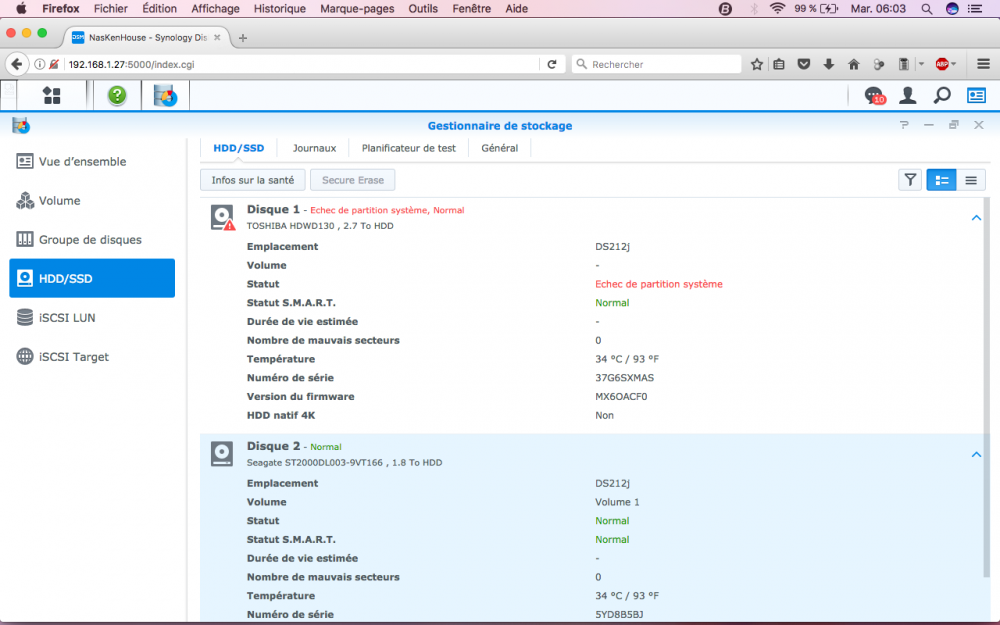Select iSCSI Target in sidebar
Screen dimensions: 1000x625
point(92,357)
